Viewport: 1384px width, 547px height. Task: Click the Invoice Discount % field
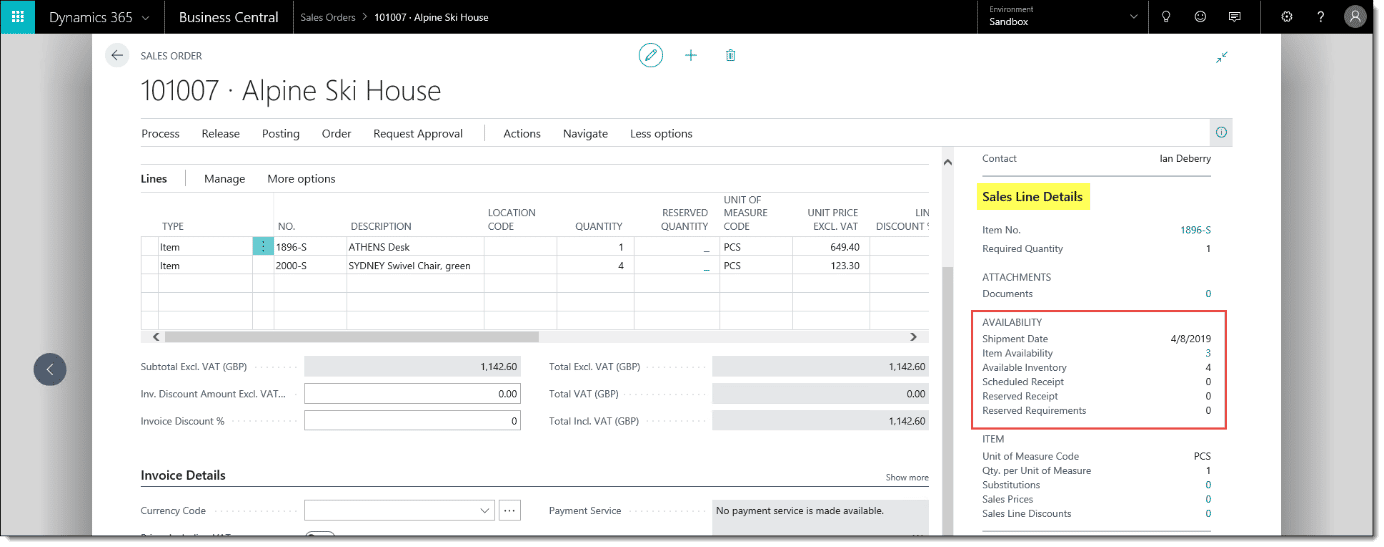(412, 421)
